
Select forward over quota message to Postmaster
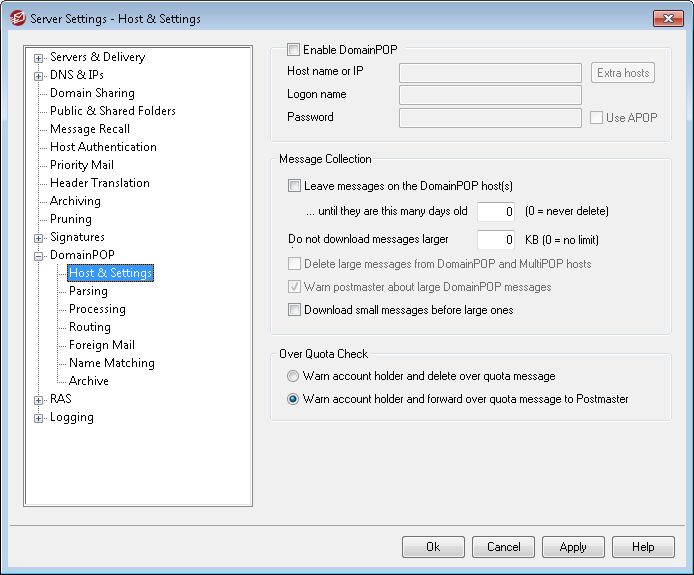[x=293, y=399]
